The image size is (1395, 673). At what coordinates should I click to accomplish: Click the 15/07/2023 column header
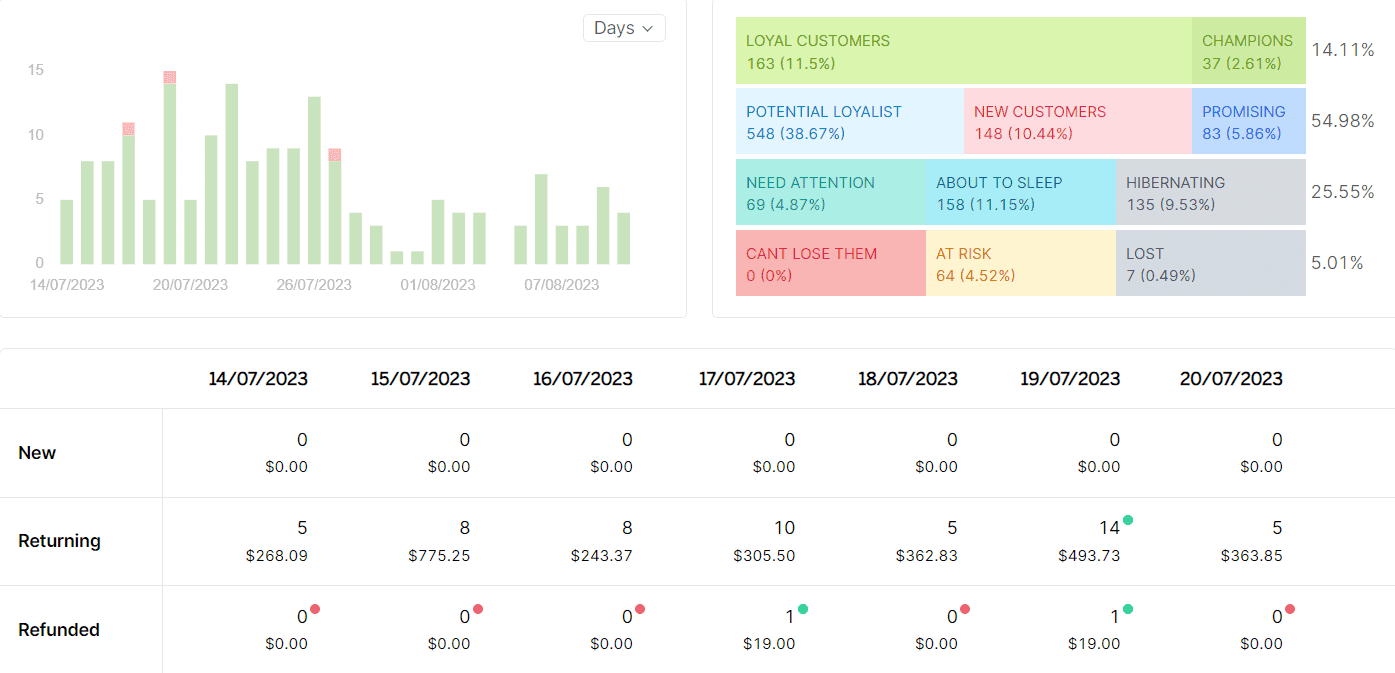(421, 379)
